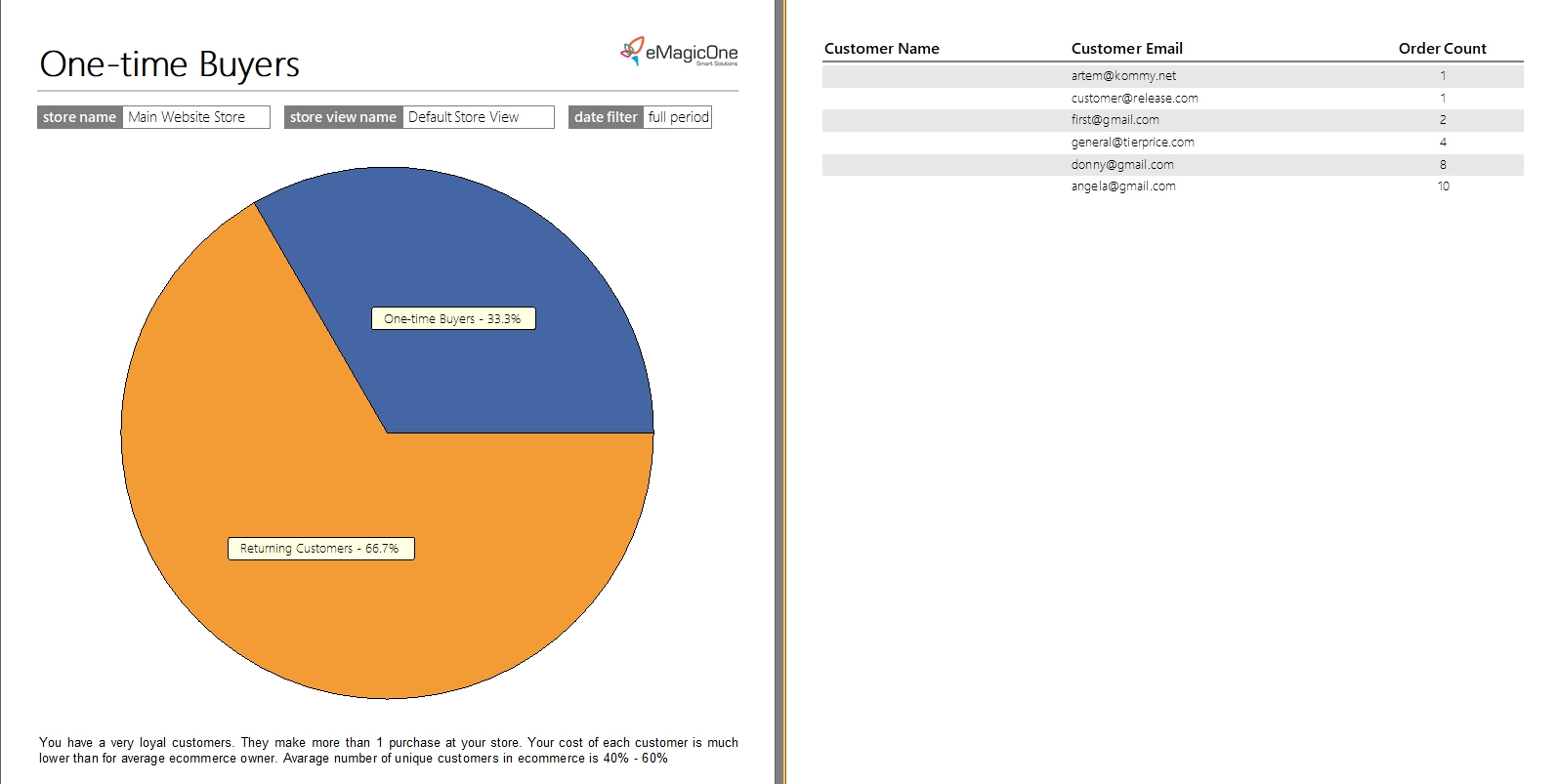Viewport: 1557px width, 784px height.
Task: Click the eMagicOne logo
Action: 679,52
